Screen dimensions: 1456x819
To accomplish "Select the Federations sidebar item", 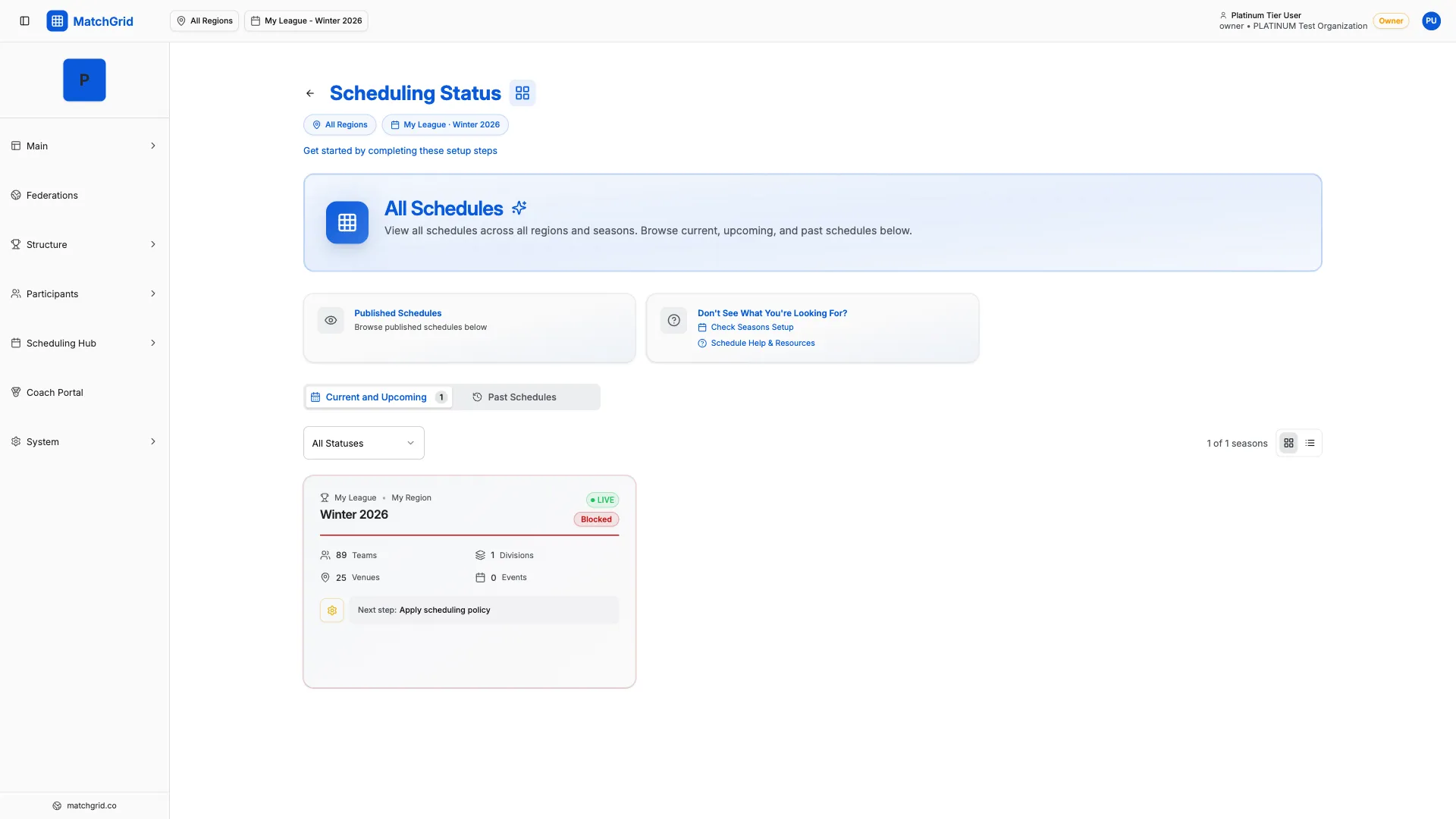I will [x=51, y=195].
